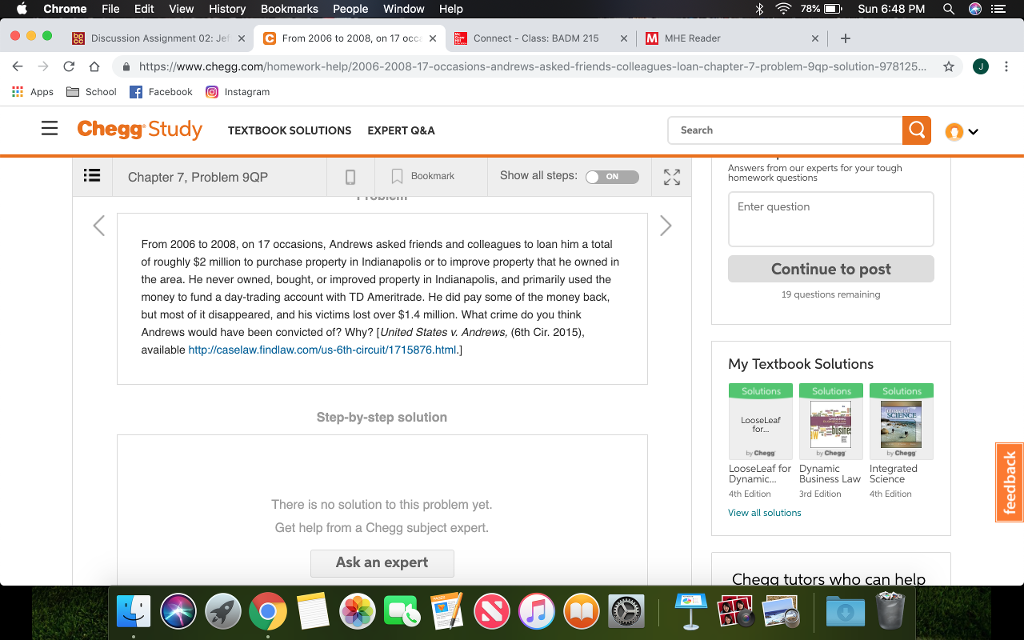Image resolution: width=1024 pixels, height=640 pixels.
Task: Turn off the Show all steps toggle
Action: (611, 176)
